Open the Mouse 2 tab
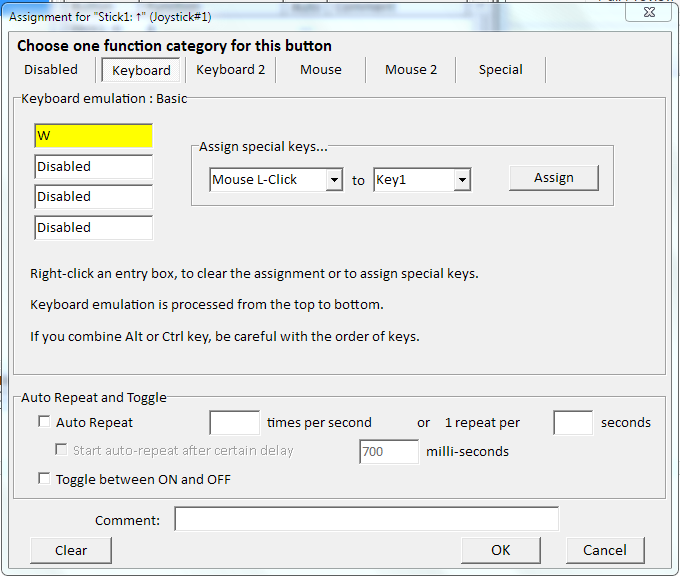This screenshot has height=577, width=680. tap(411, 70)
